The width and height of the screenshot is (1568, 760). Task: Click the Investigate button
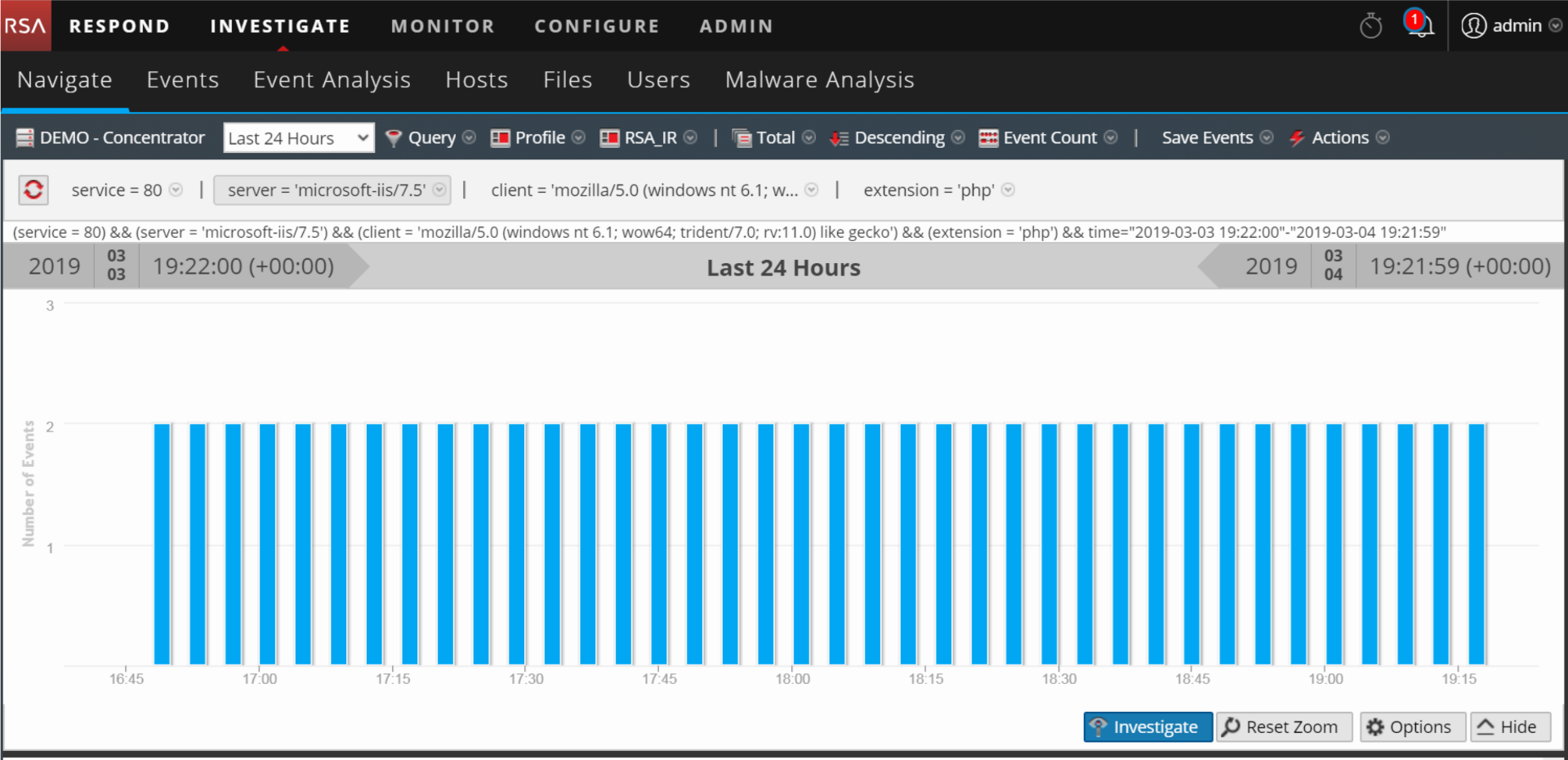[x=1147, y=726]
